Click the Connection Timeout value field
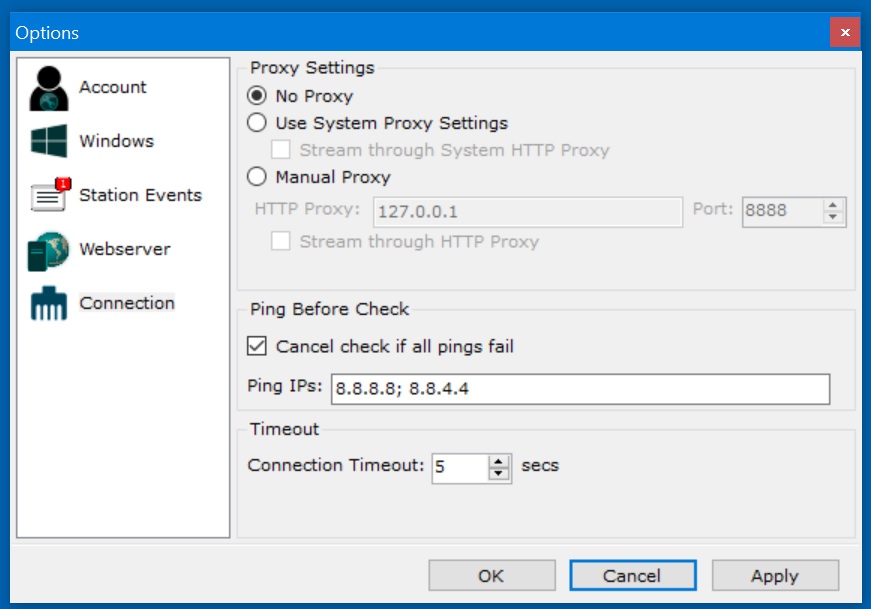The image size is (871, 609). (460, 467)
